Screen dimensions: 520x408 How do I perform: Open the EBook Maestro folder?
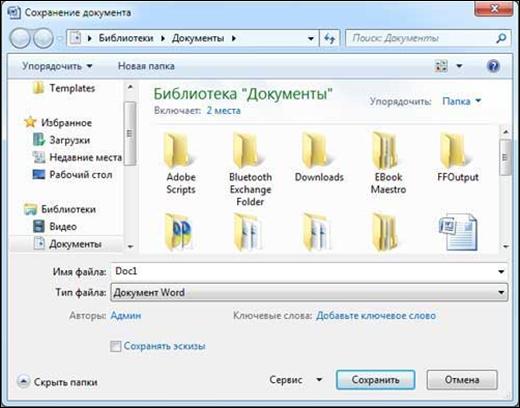pyautogui.click(x=388, y=163)
